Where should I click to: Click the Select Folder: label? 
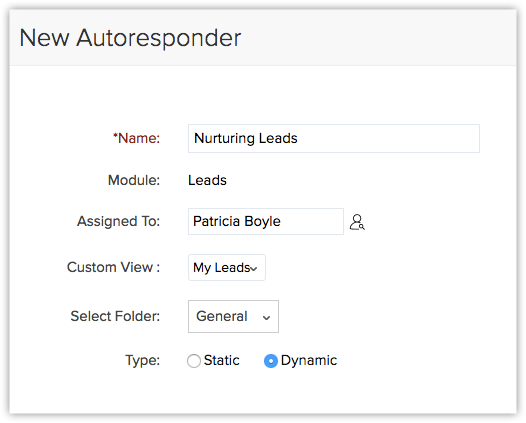click(x=115, y=316)
